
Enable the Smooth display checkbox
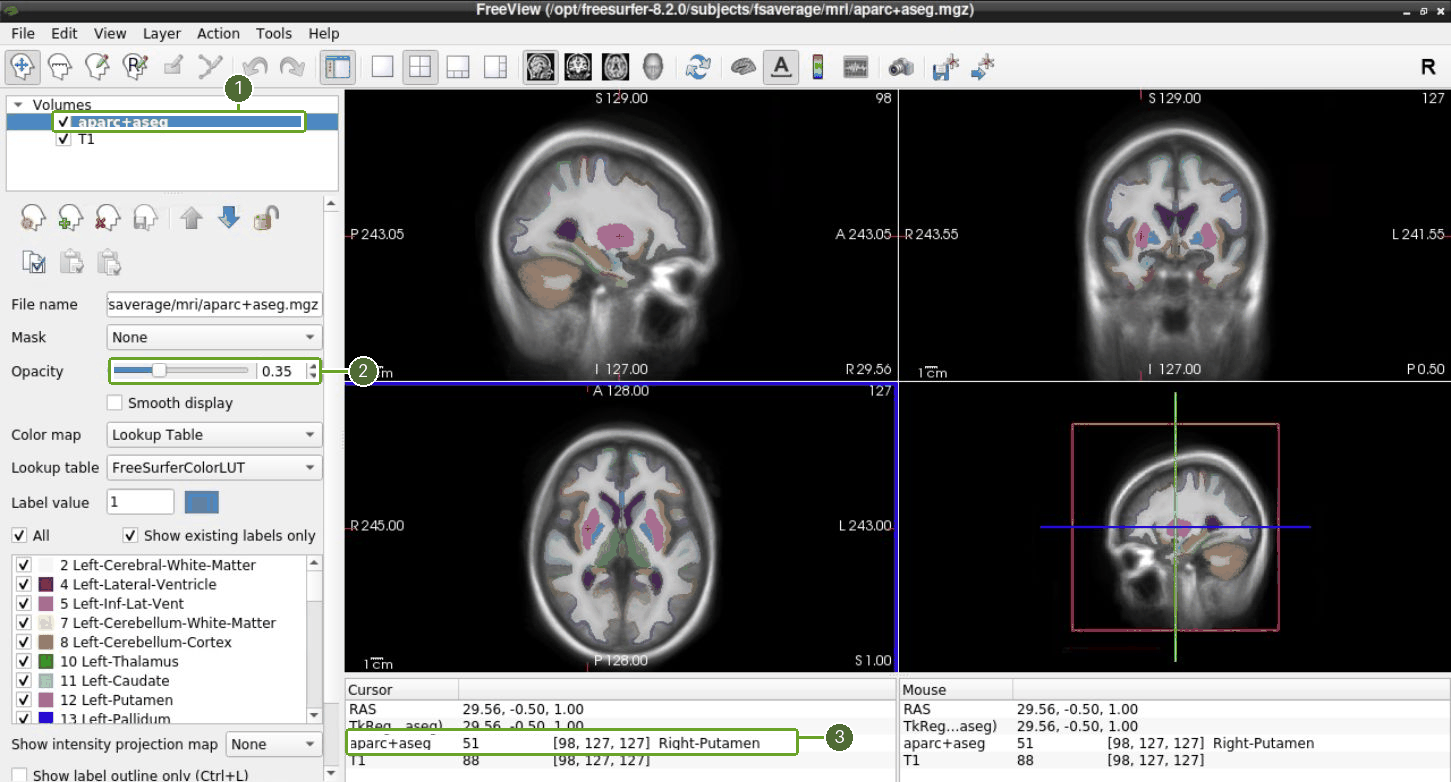pos(115,403)
